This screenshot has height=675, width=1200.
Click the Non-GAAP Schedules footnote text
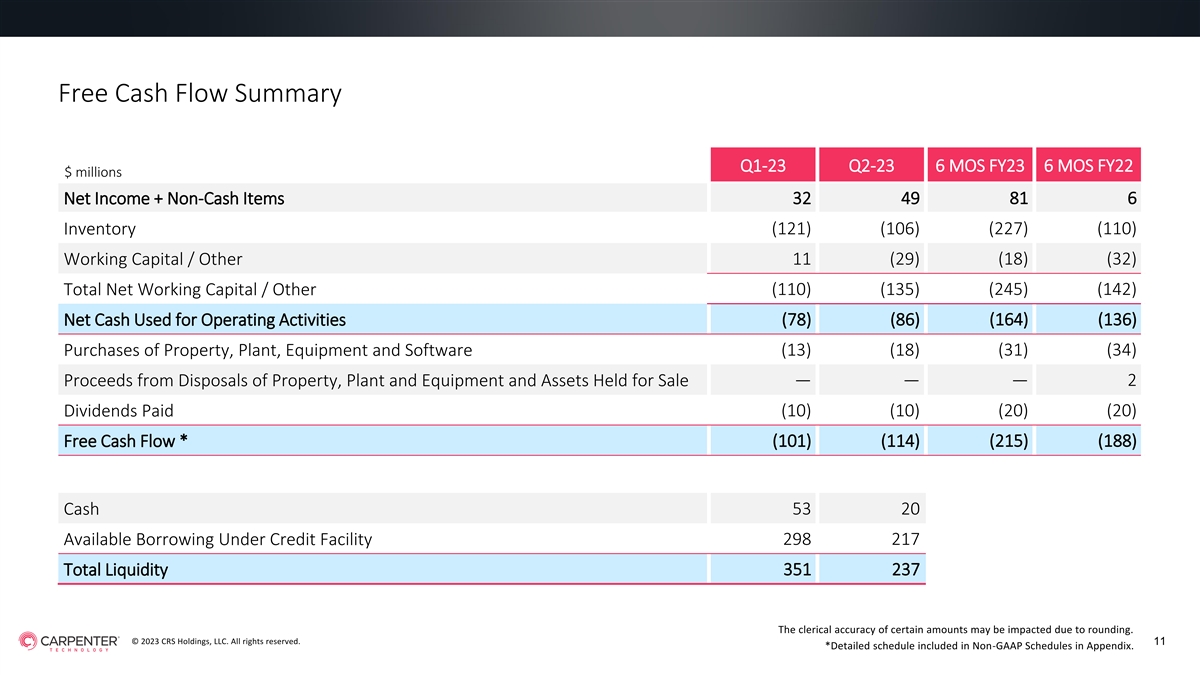pos(979,646)
